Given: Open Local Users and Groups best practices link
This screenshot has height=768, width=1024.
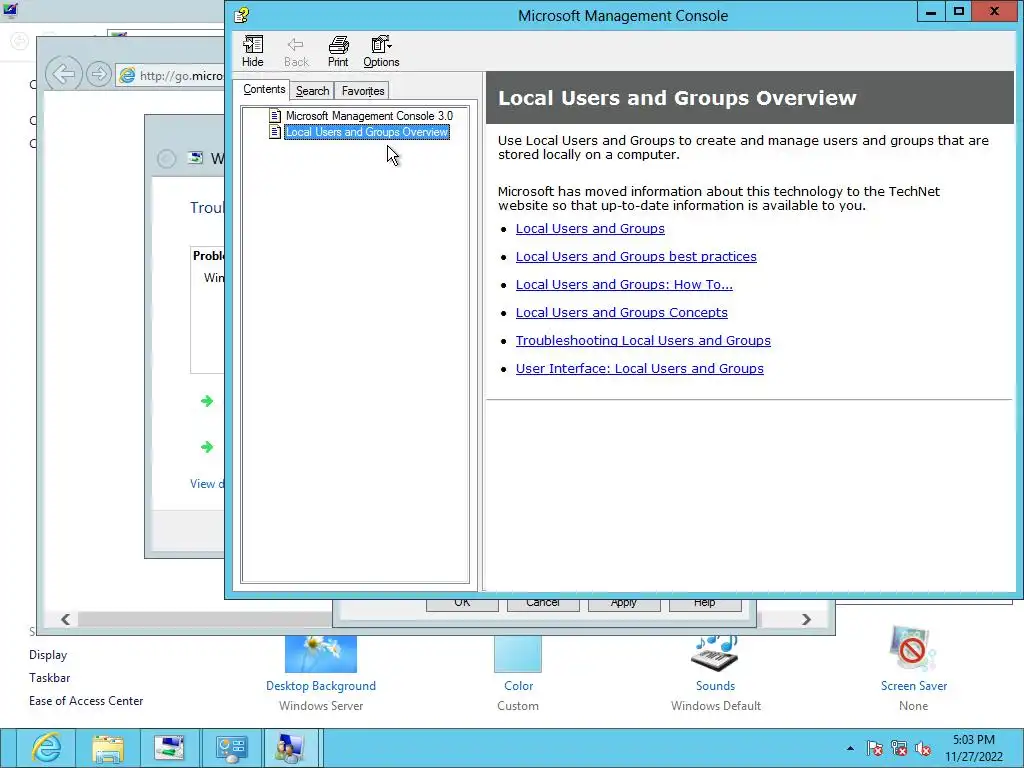Looking at the screenshot, I should (636, 257).
